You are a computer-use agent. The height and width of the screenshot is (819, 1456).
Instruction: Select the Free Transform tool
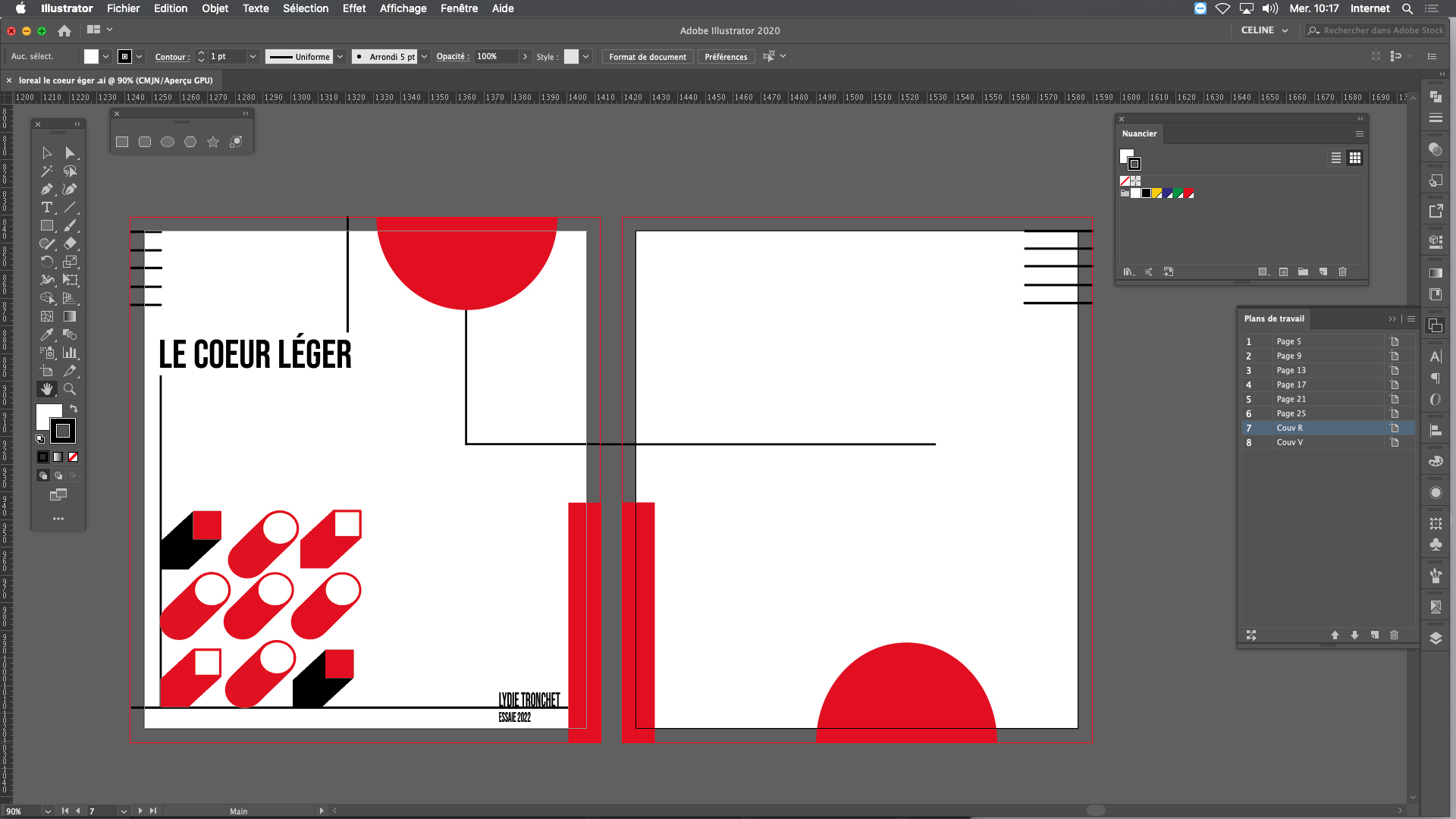(x=70, y=281)
